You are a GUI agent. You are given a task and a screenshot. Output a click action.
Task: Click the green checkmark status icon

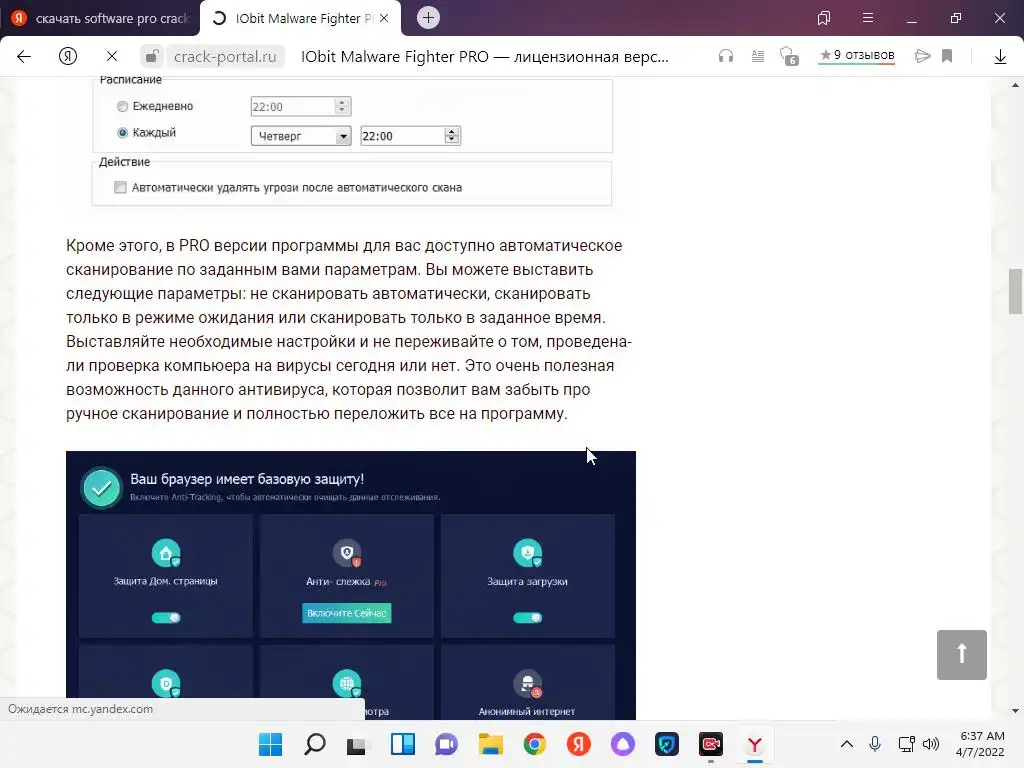(x=101, y=488)
